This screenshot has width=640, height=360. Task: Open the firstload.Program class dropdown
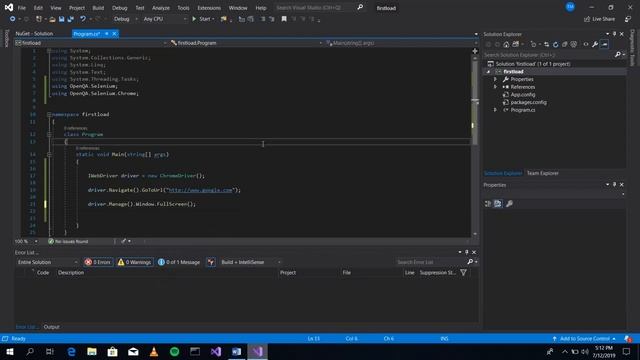246,43
